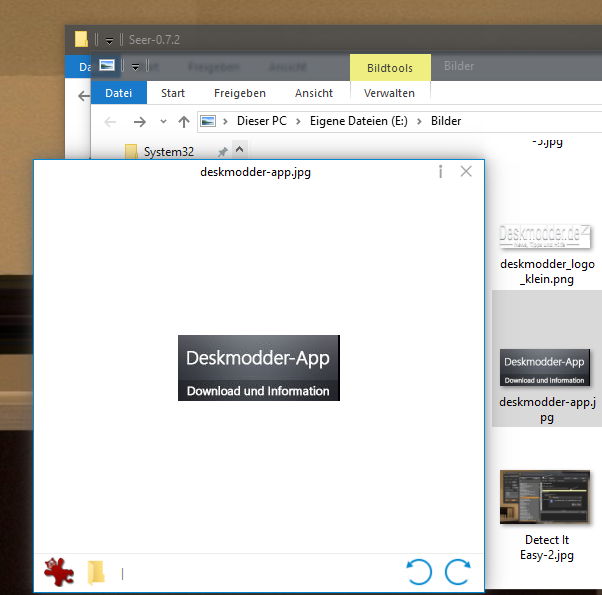Expand chevron after Dieser PC breadcrumb
Image resolution: width=602 pixels, height=595 pixels.
point(298,121)
